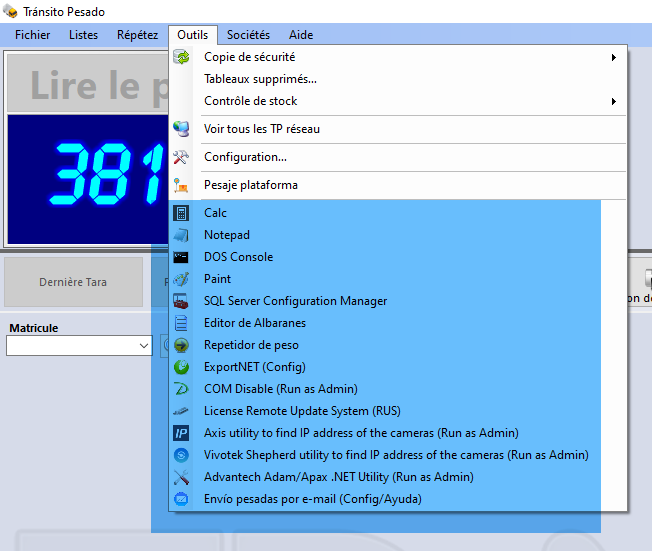Click the Tránsito Pesado title bar icon
This screenshot has width=652, height=551.
(10, 11)
